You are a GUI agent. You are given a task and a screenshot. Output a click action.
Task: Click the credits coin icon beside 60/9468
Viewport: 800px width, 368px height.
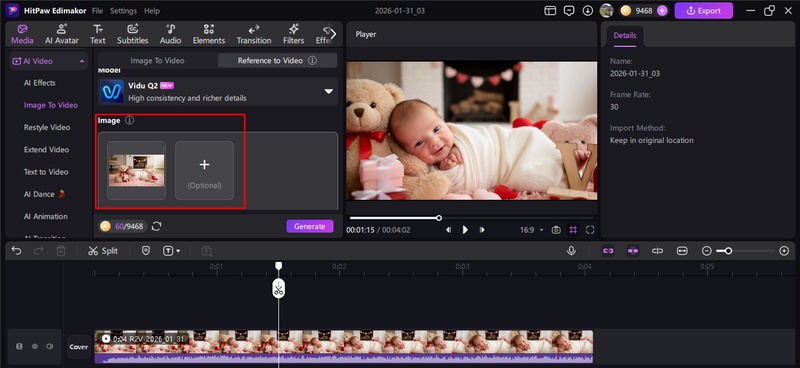106,226
